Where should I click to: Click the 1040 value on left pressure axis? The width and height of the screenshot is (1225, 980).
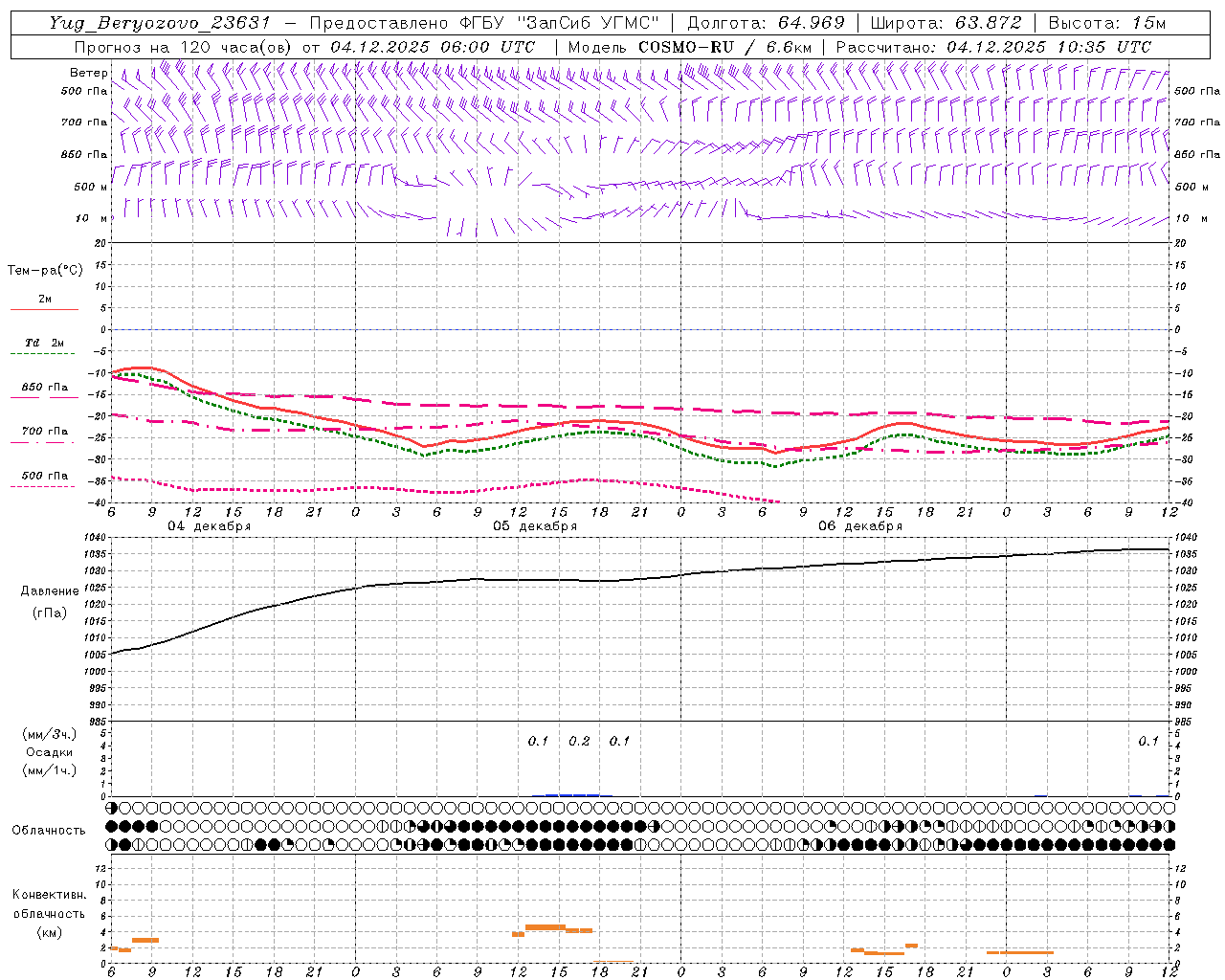click(x=94, y=537)
